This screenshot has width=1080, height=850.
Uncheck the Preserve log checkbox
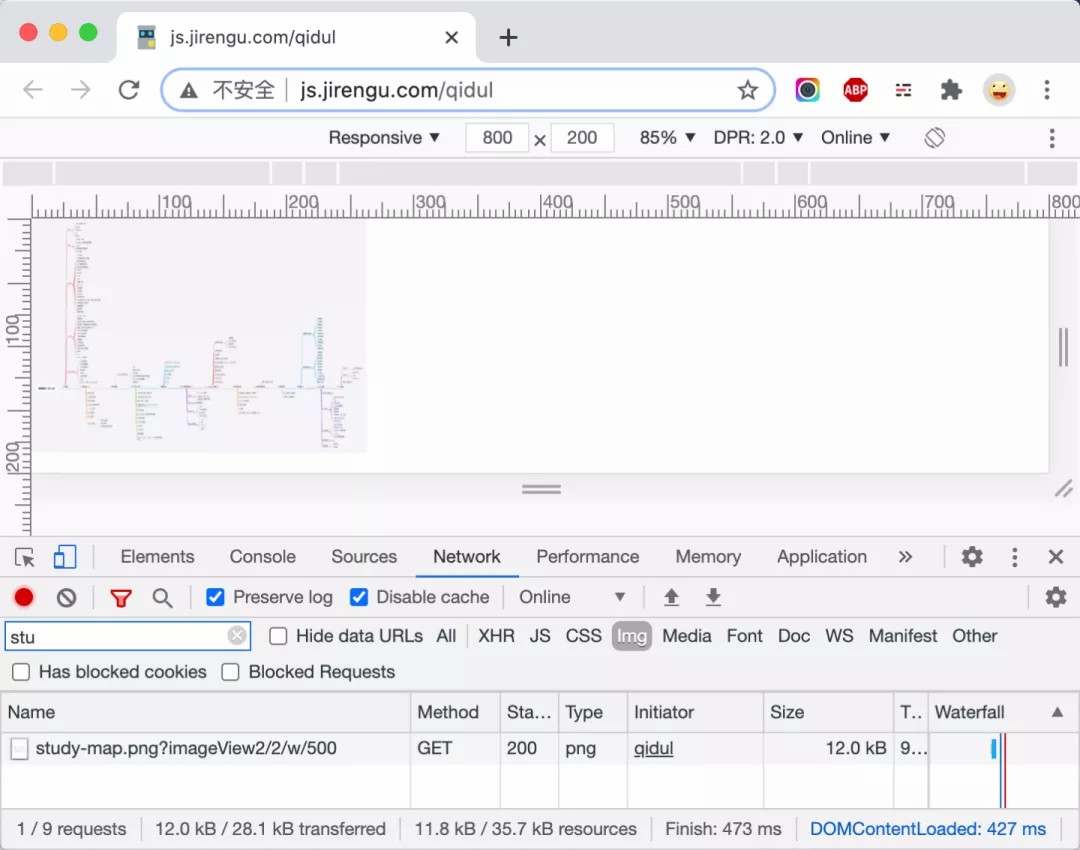(215, 598)
